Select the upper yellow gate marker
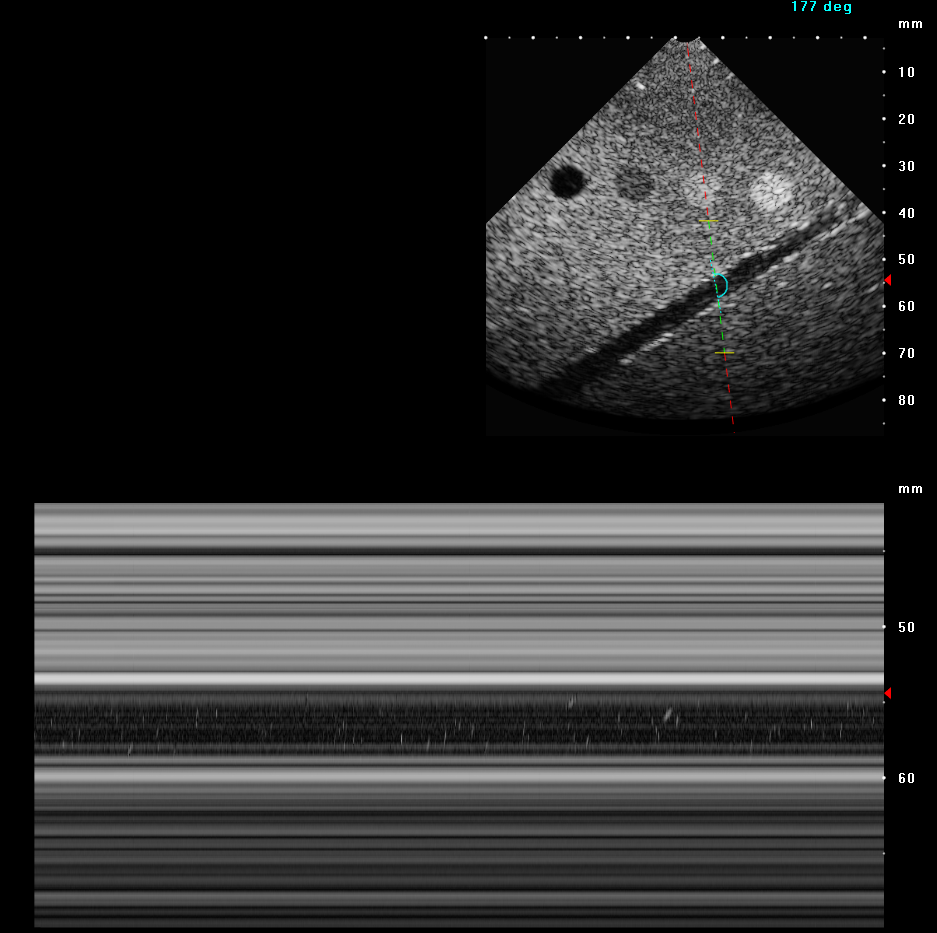This screenshot has width=937, height=933. [708, 220]
